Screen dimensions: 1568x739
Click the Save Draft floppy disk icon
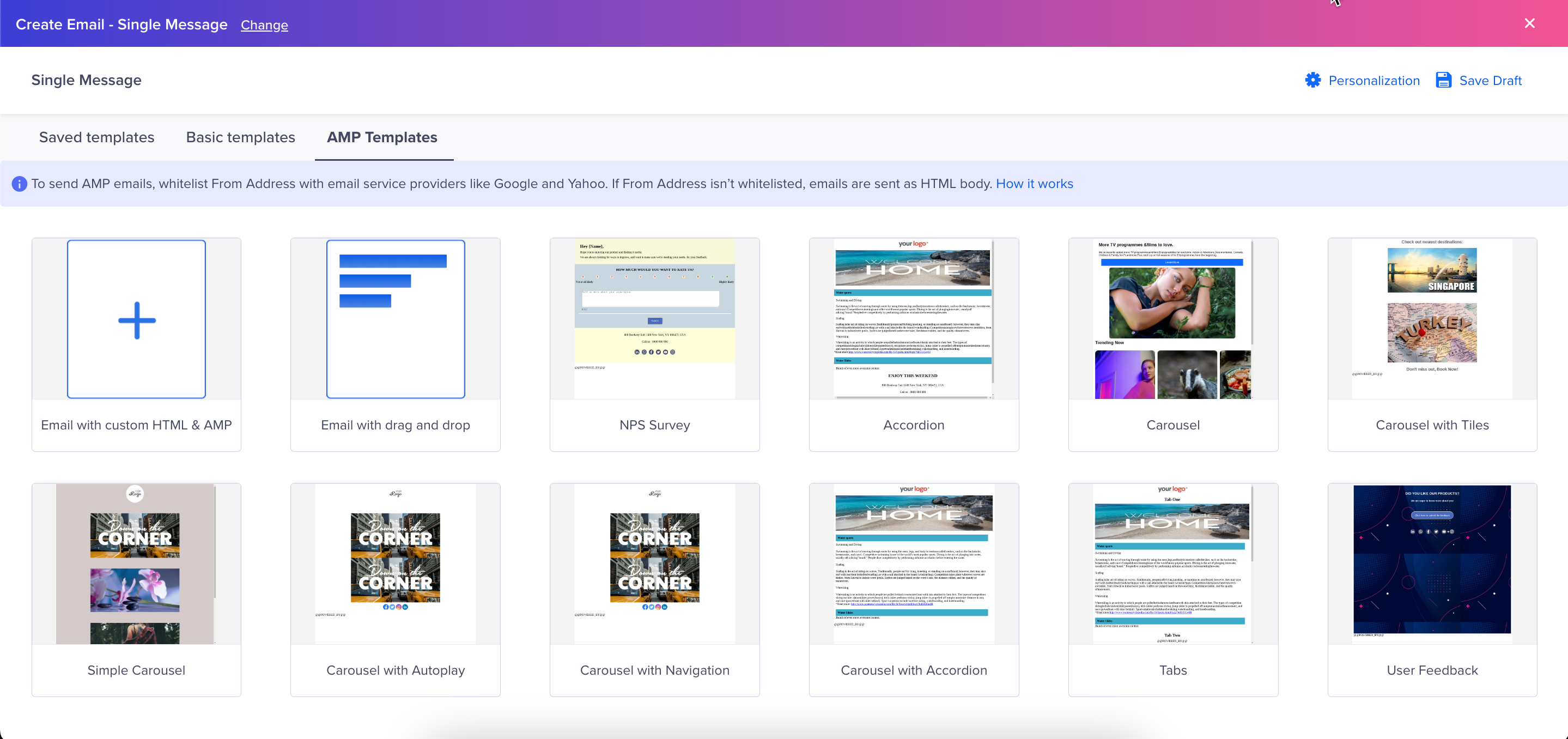coord(1444,80)
